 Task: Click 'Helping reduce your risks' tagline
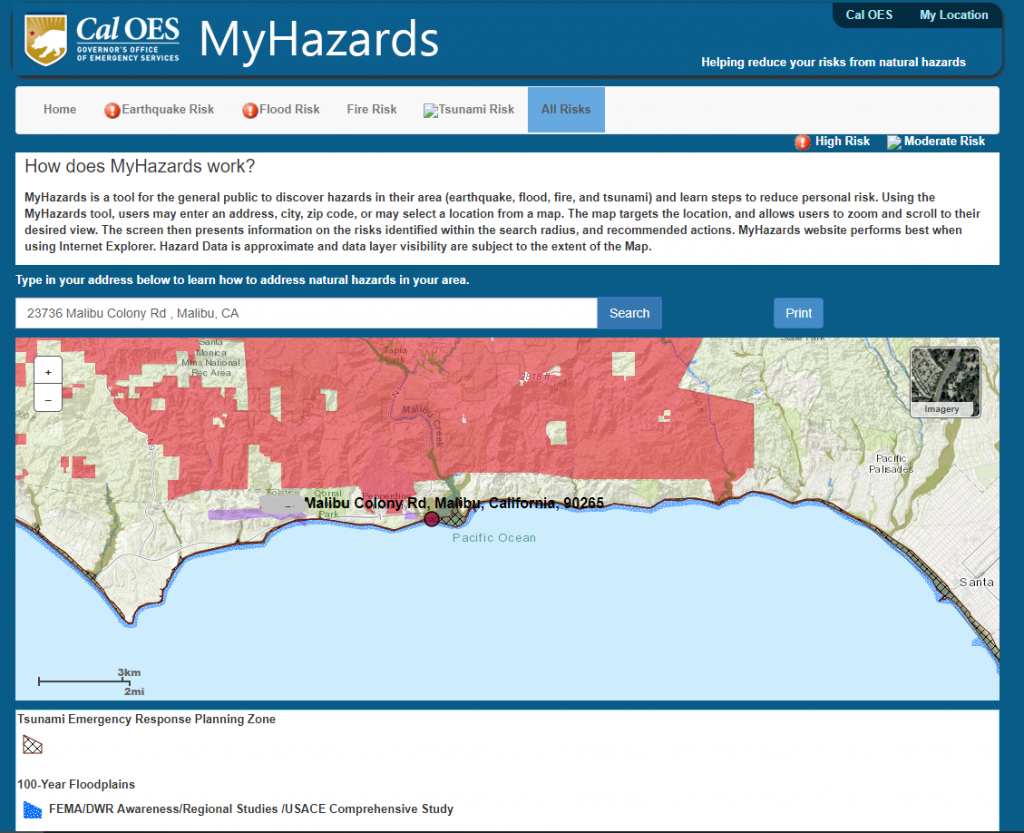833,62
